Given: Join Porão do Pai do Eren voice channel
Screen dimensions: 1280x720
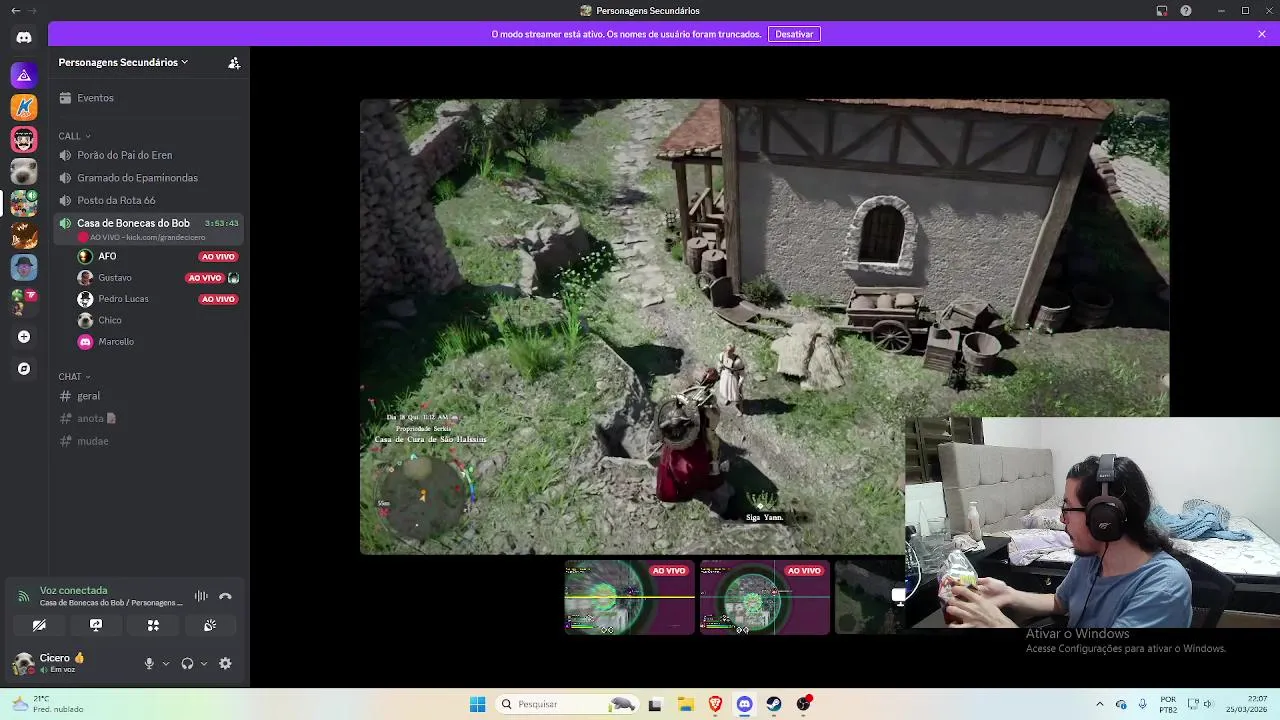Looking at the screenshot, I should 149,155.
